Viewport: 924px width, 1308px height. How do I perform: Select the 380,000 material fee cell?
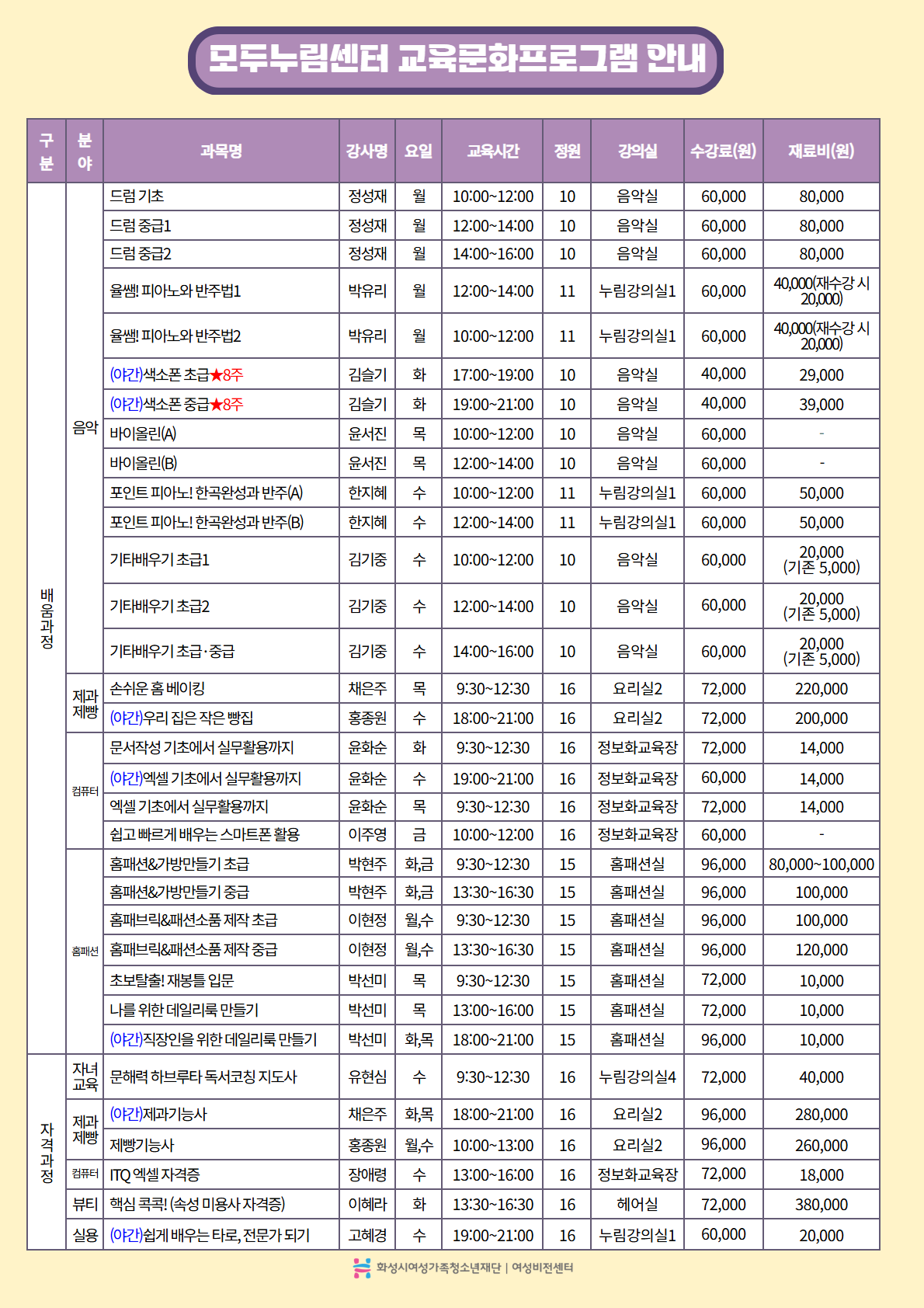[821, 1204]
